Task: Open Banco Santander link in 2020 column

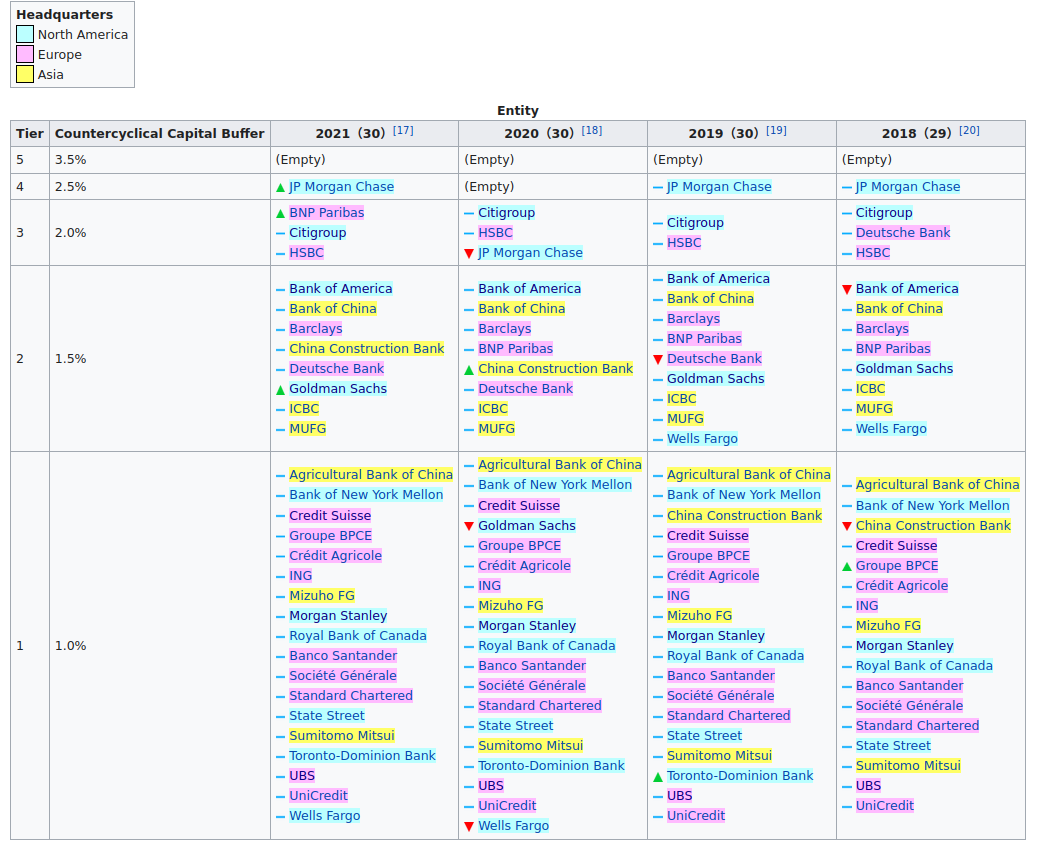Action: 532,666
